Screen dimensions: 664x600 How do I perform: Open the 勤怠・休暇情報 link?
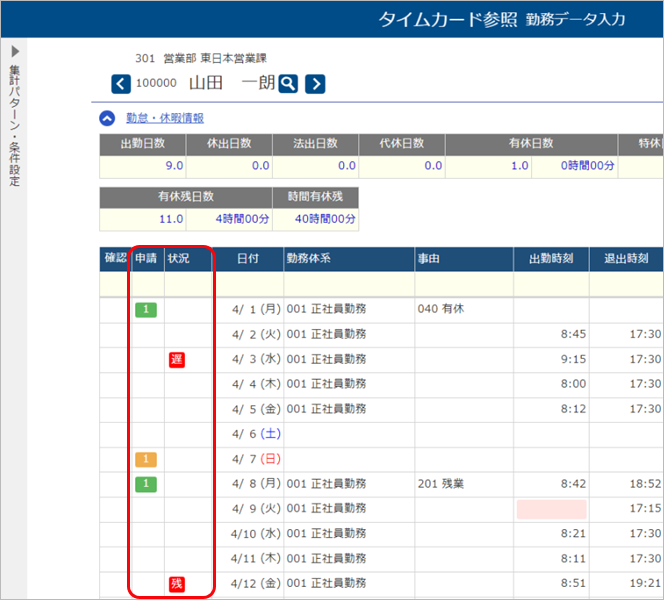pyautogui.click(x=165, y=118)
